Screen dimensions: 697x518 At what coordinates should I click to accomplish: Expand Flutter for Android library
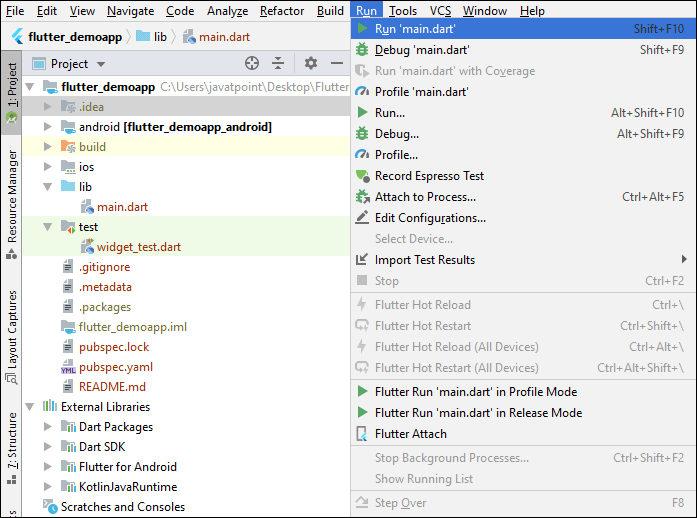point(48,466)
